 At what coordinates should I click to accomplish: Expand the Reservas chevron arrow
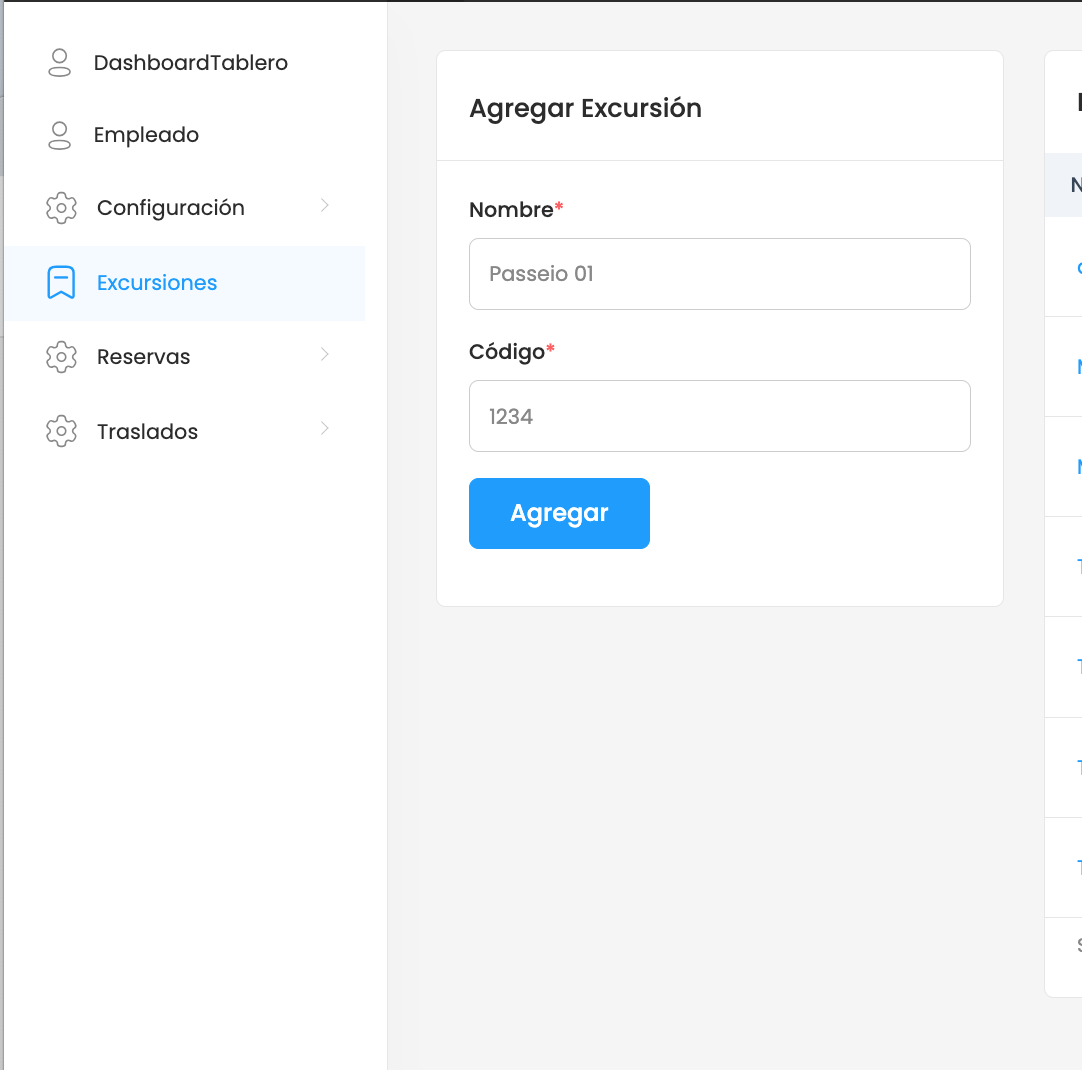[x=325, y=355]
